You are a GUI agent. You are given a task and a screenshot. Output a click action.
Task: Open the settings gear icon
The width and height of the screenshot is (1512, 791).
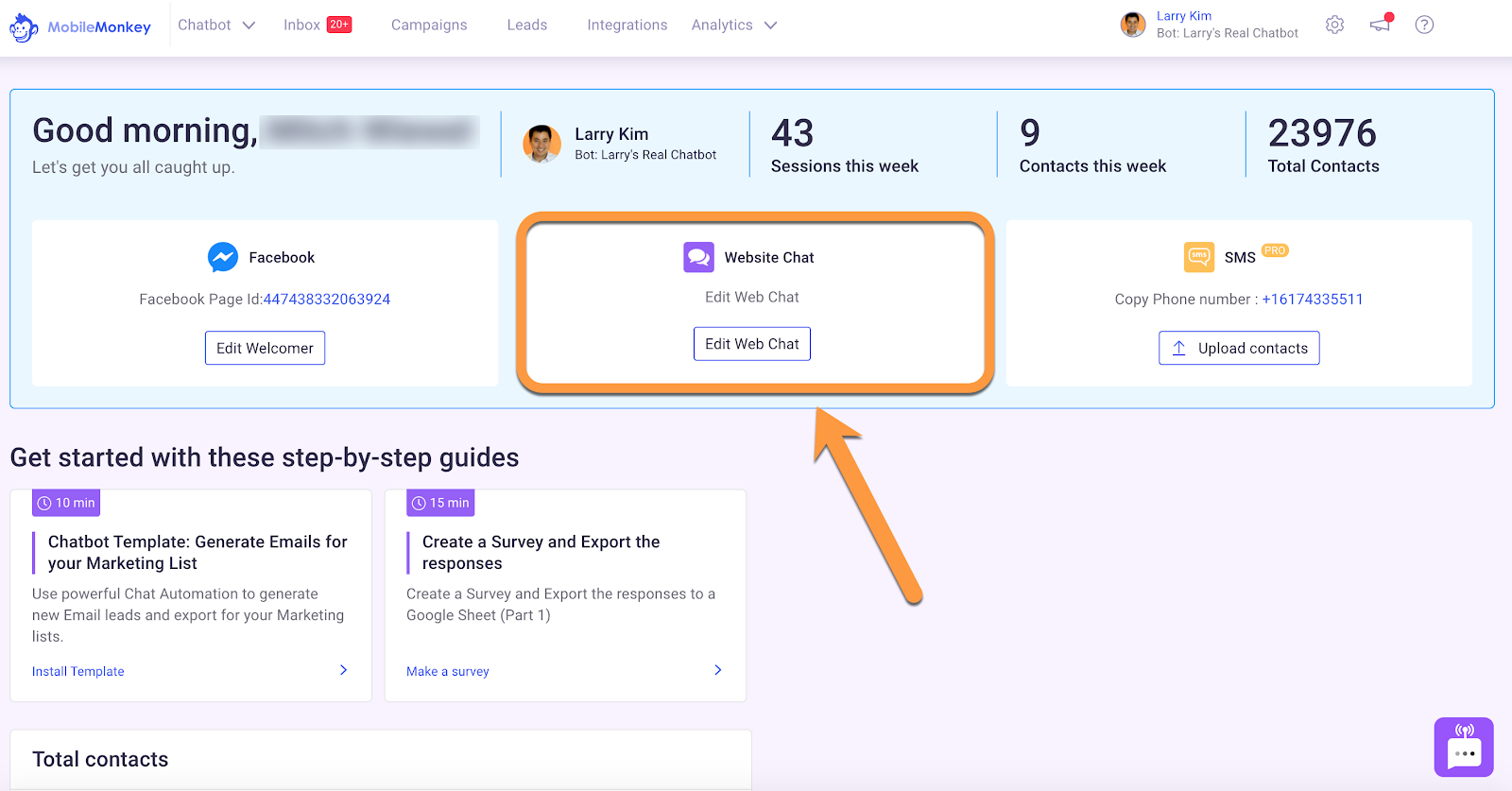click(x=1334, y=25)
